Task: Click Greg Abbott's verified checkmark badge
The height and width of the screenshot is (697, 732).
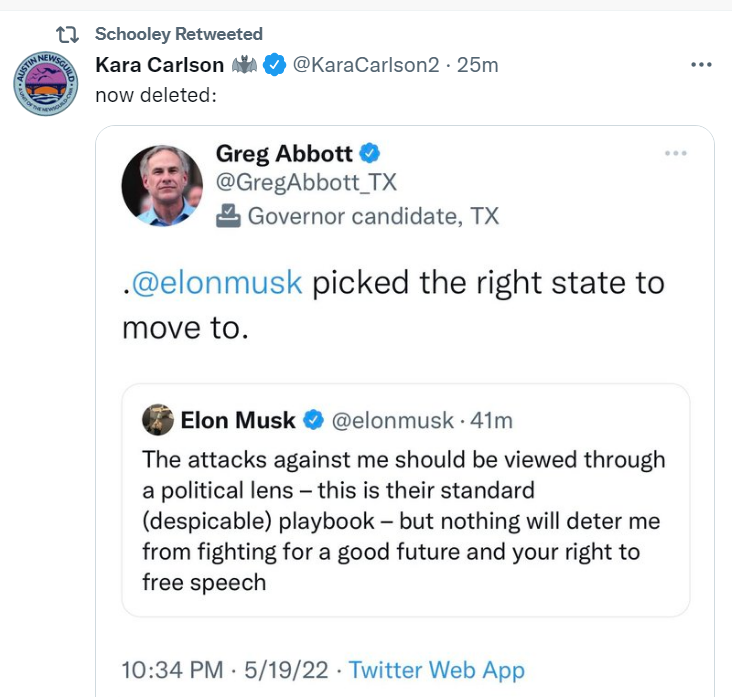Action: (370, 154)
